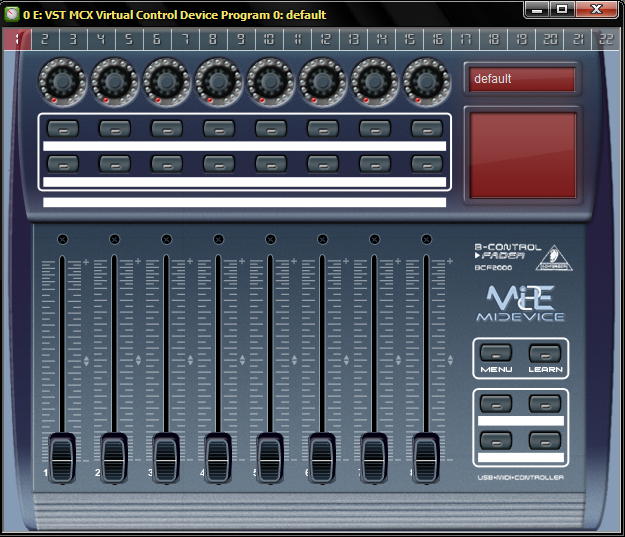Click the application icon in title bar
This screenshot has width=625, height=537.
coord(12,15)
